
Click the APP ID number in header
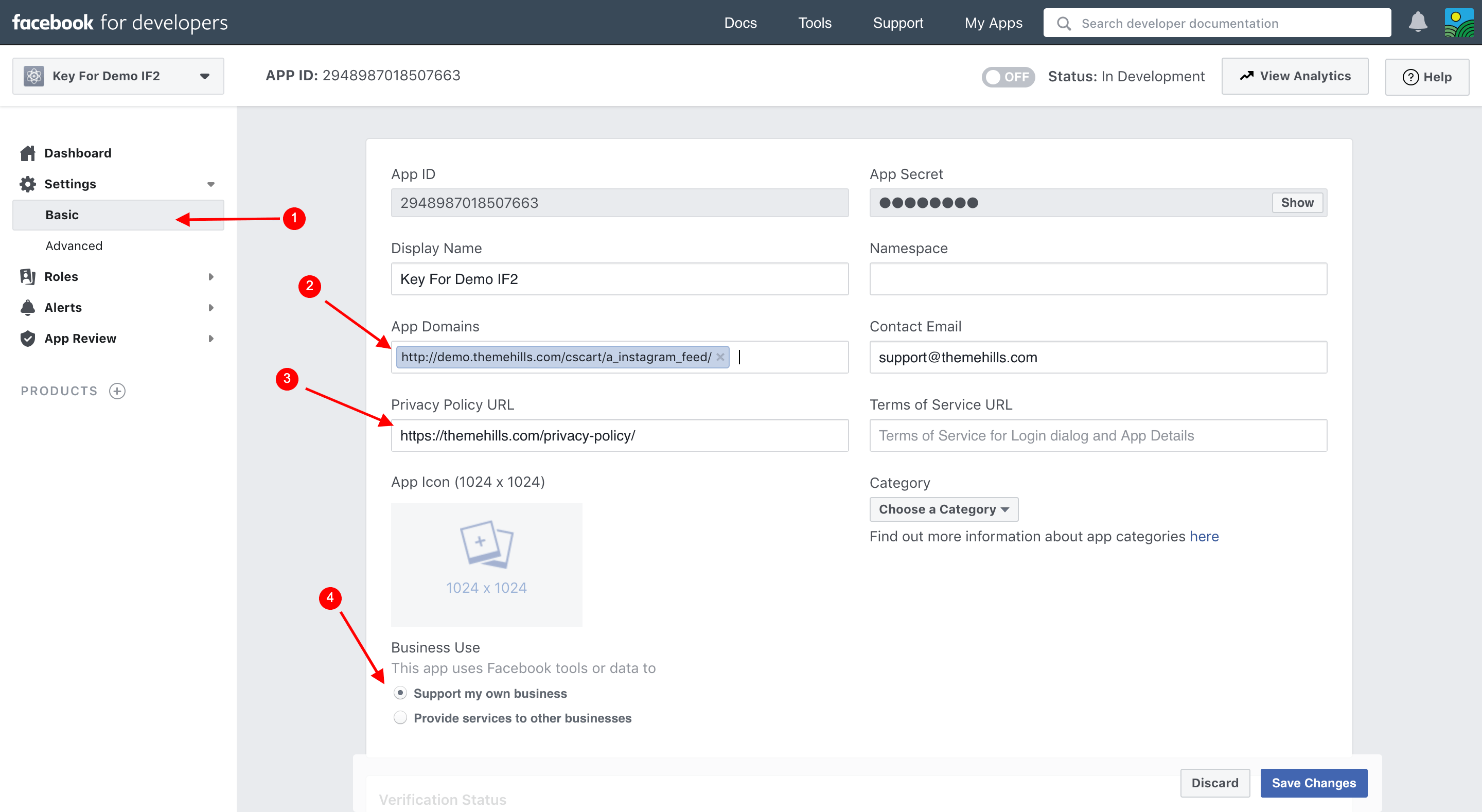coord(391,76)
